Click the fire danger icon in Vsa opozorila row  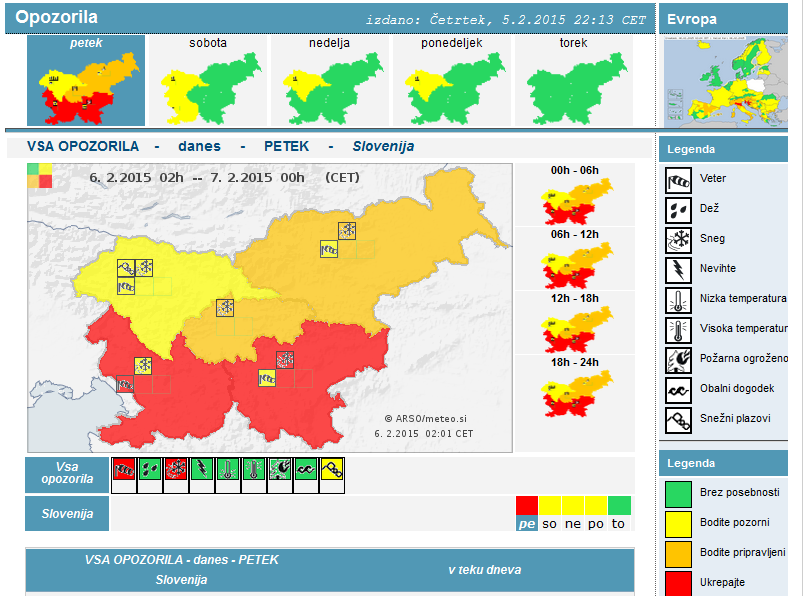coord(279,469)
